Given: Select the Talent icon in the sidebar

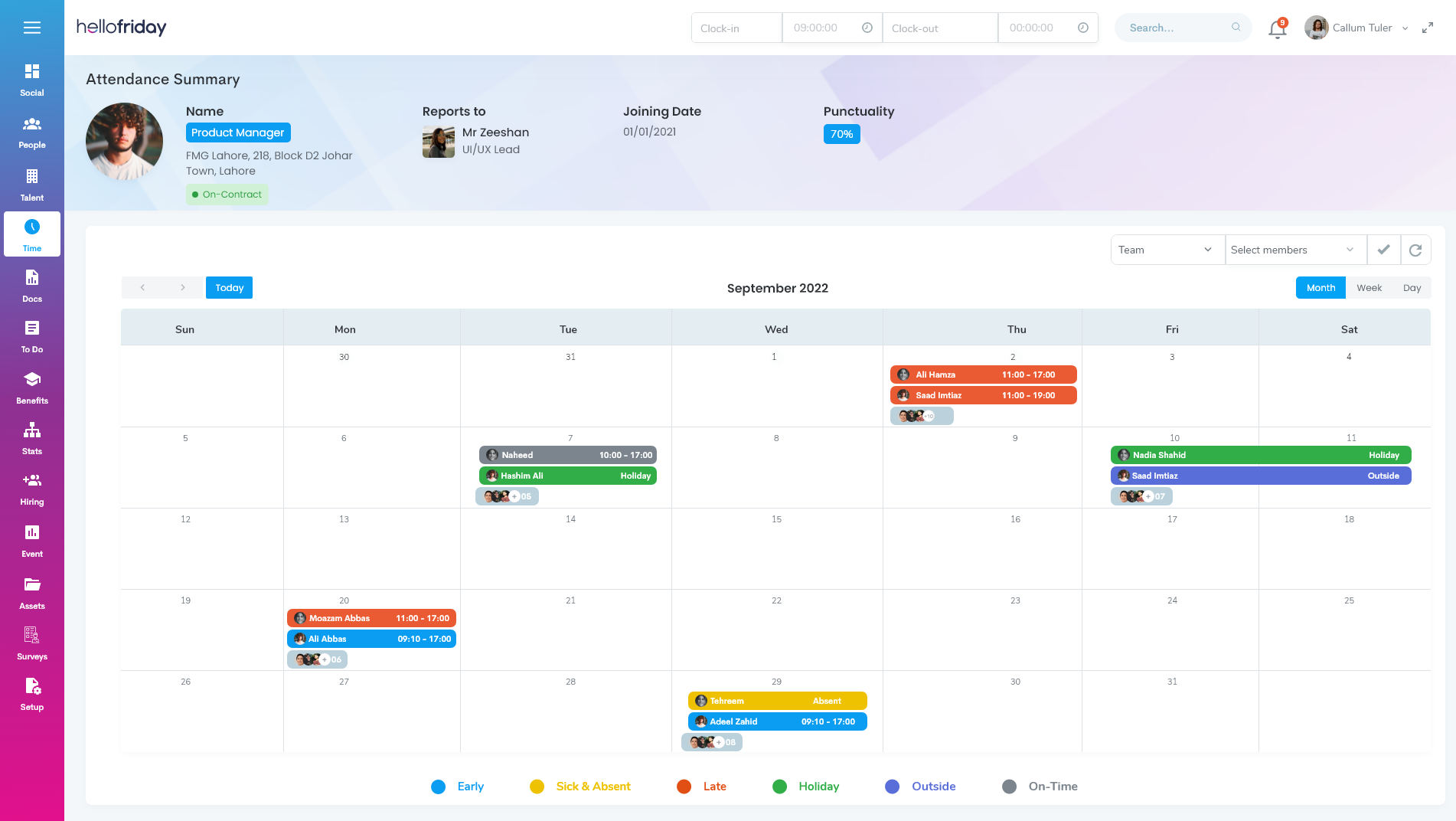Looking at the screenshot, I should pyautogui.click(x=31, y=182).
